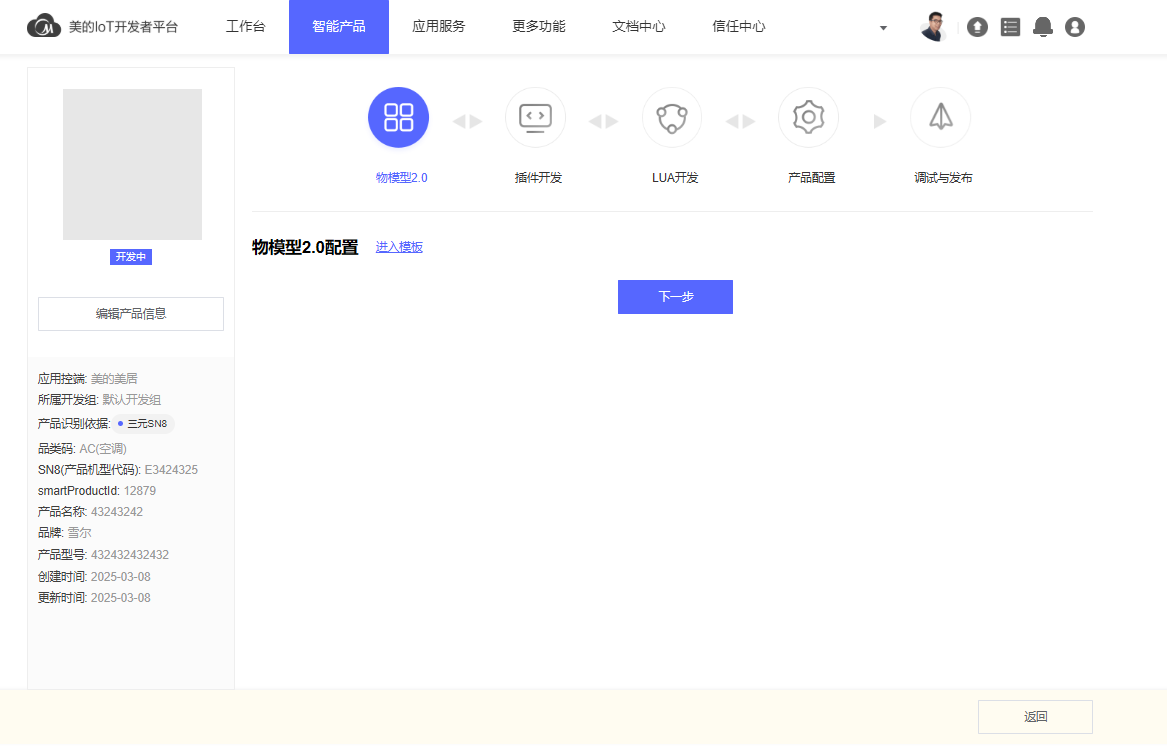The image size is (1167, 755).
Task: Select the 智能产品 tab
Action: click(339, 27)
